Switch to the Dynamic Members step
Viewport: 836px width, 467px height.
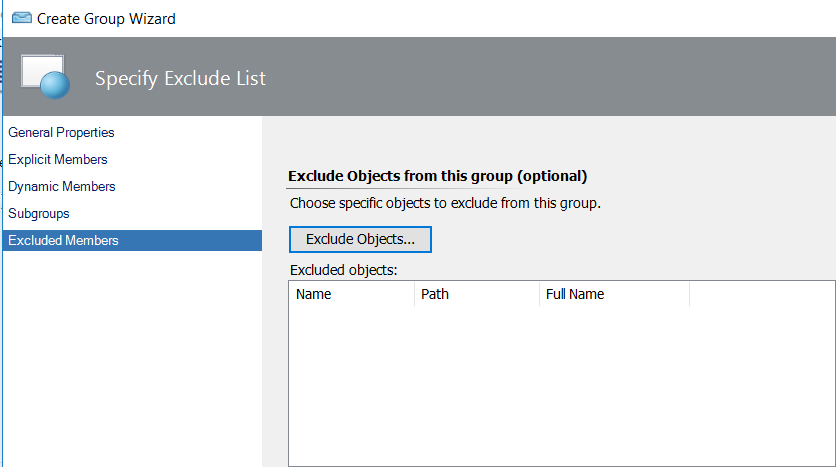(61, 187)
